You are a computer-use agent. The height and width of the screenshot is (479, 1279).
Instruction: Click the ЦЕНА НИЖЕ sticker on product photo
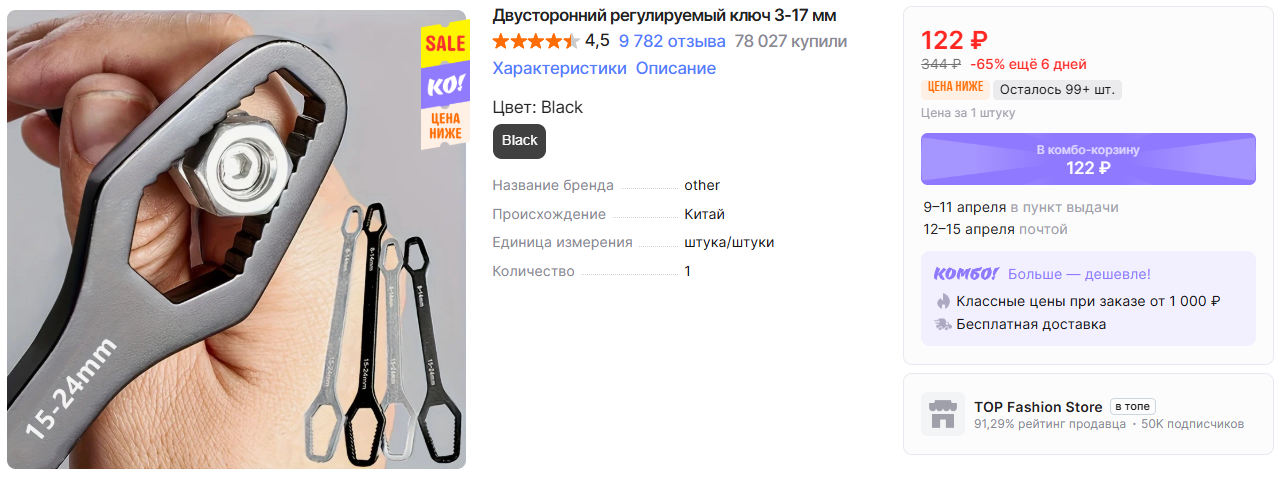point(445,127)
